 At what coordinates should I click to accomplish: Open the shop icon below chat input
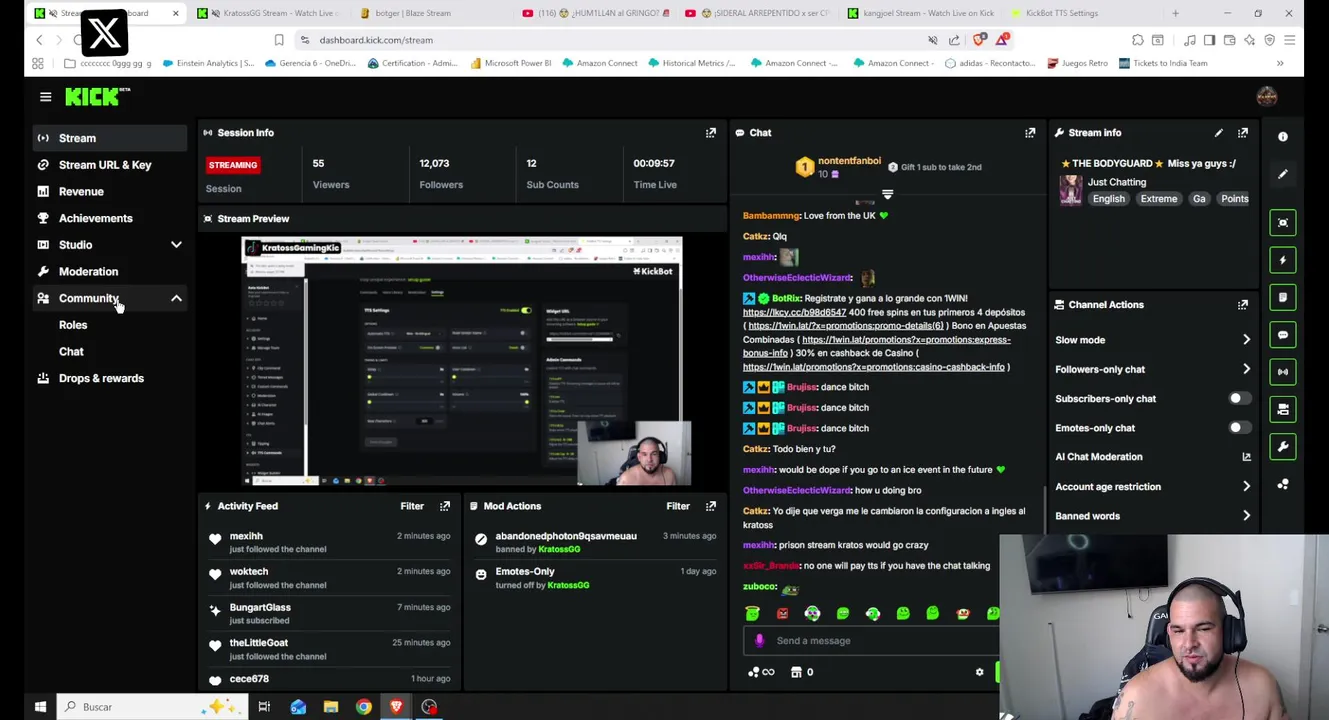(x=796, y=672)
